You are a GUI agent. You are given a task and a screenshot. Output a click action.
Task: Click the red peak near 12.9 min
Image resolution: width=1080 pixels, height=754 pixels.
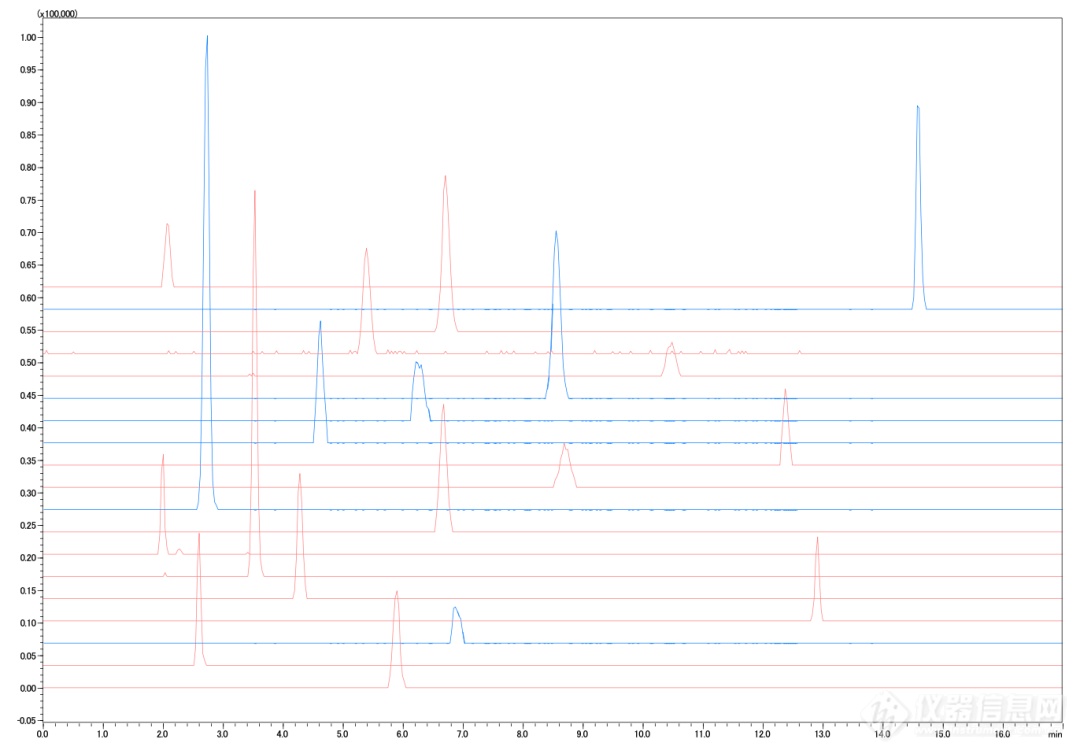tap(817, 540)
